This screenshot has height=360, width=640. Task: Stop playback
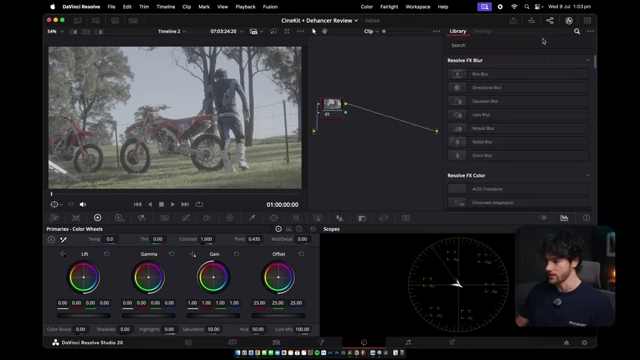tap(161, 204)
